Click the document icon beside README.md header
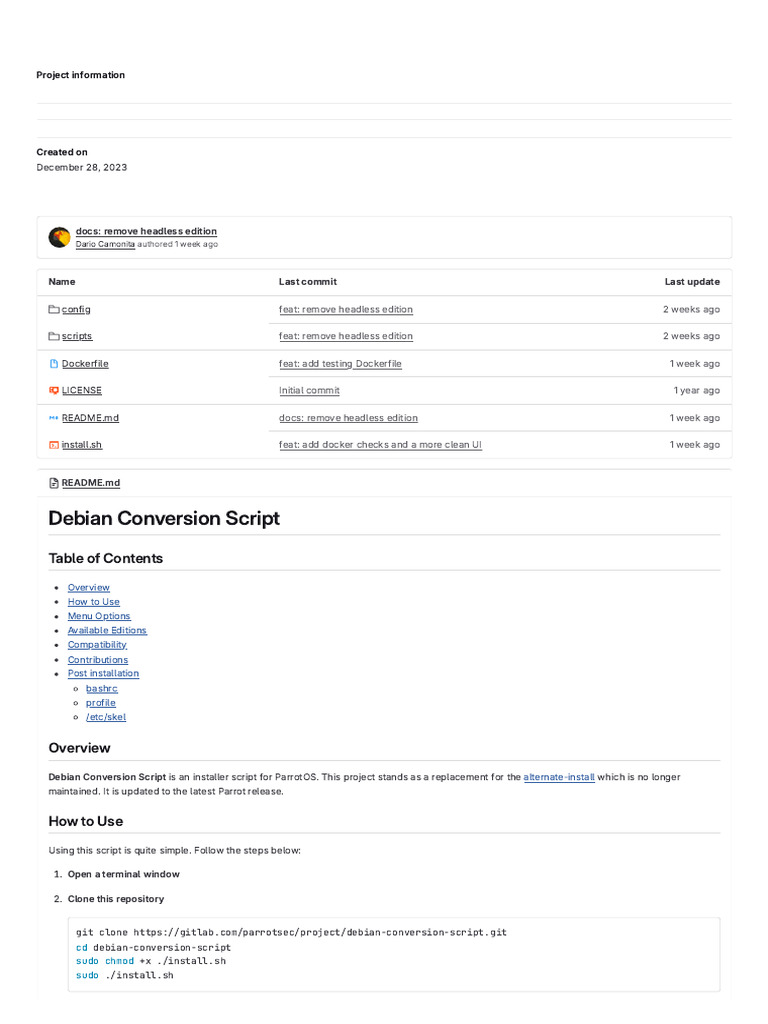768x1024 pixels. (54, 483)
